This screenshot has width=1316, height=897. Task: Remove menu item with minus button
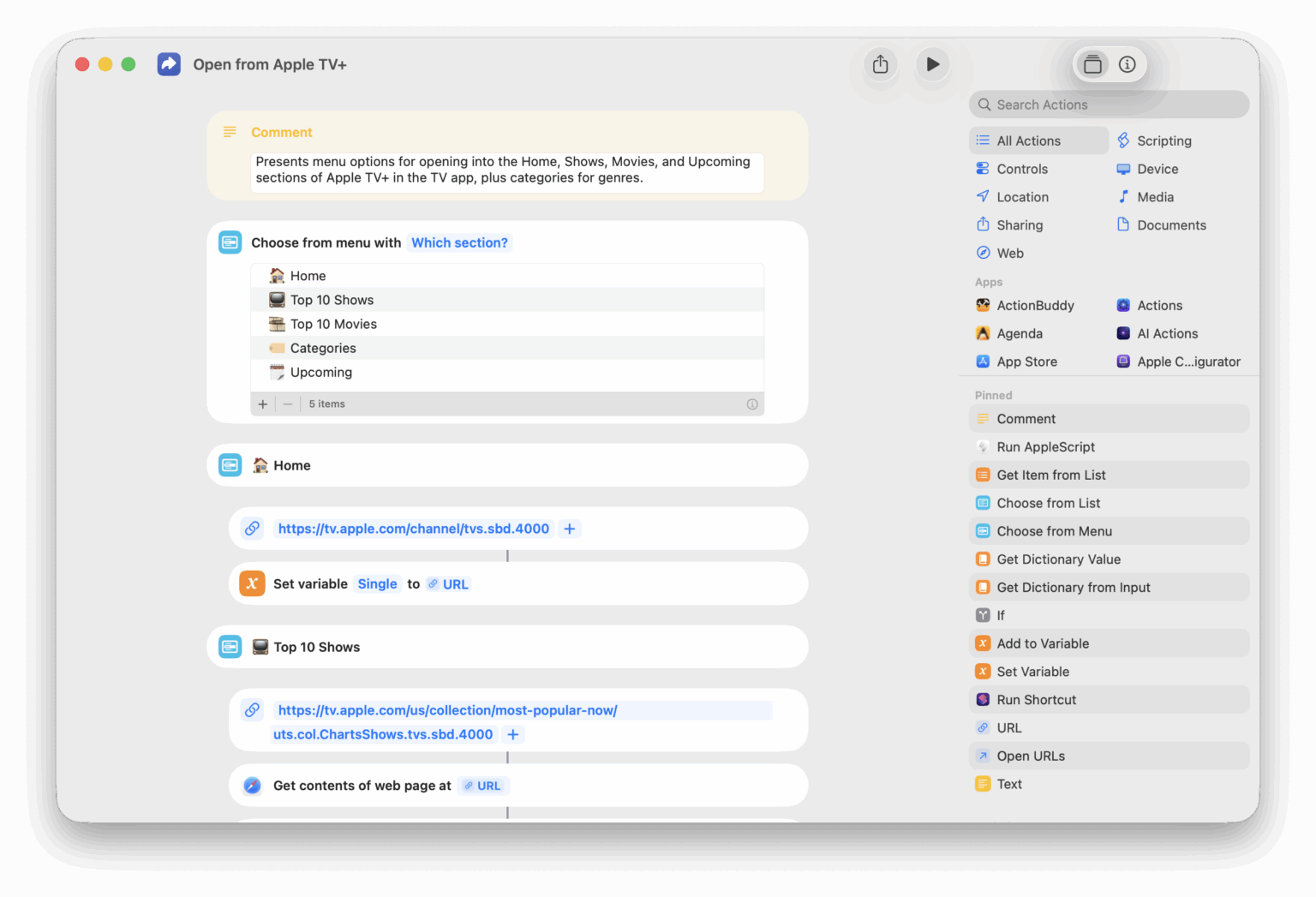point(288,404)
